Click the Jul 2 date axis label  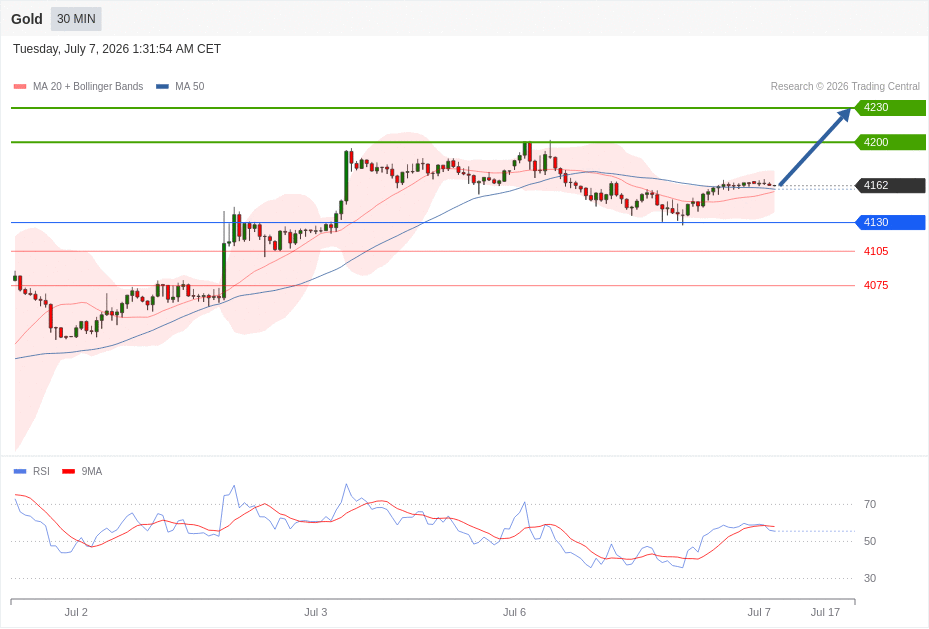[x=76, y=612]
